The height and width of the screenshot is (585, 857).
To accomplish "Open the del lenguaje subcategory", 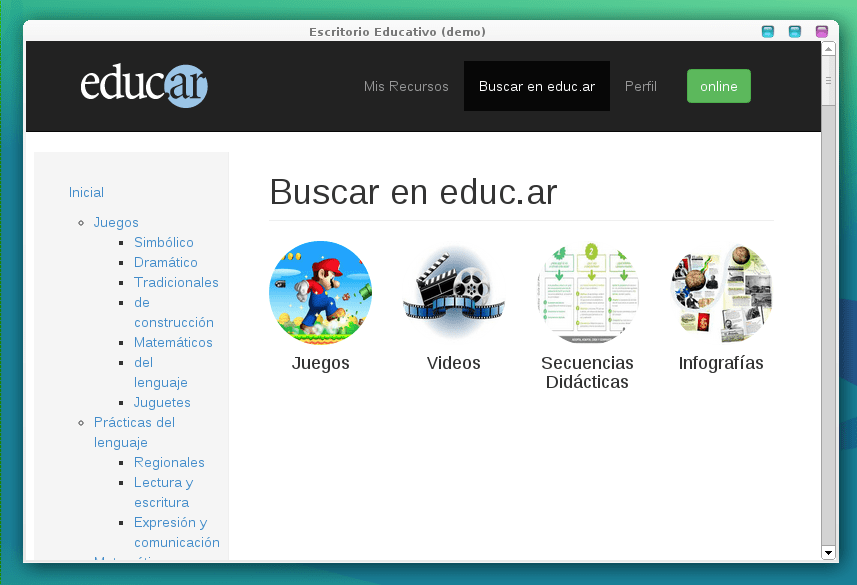I will pyautogui.click(x=161, y=372).
